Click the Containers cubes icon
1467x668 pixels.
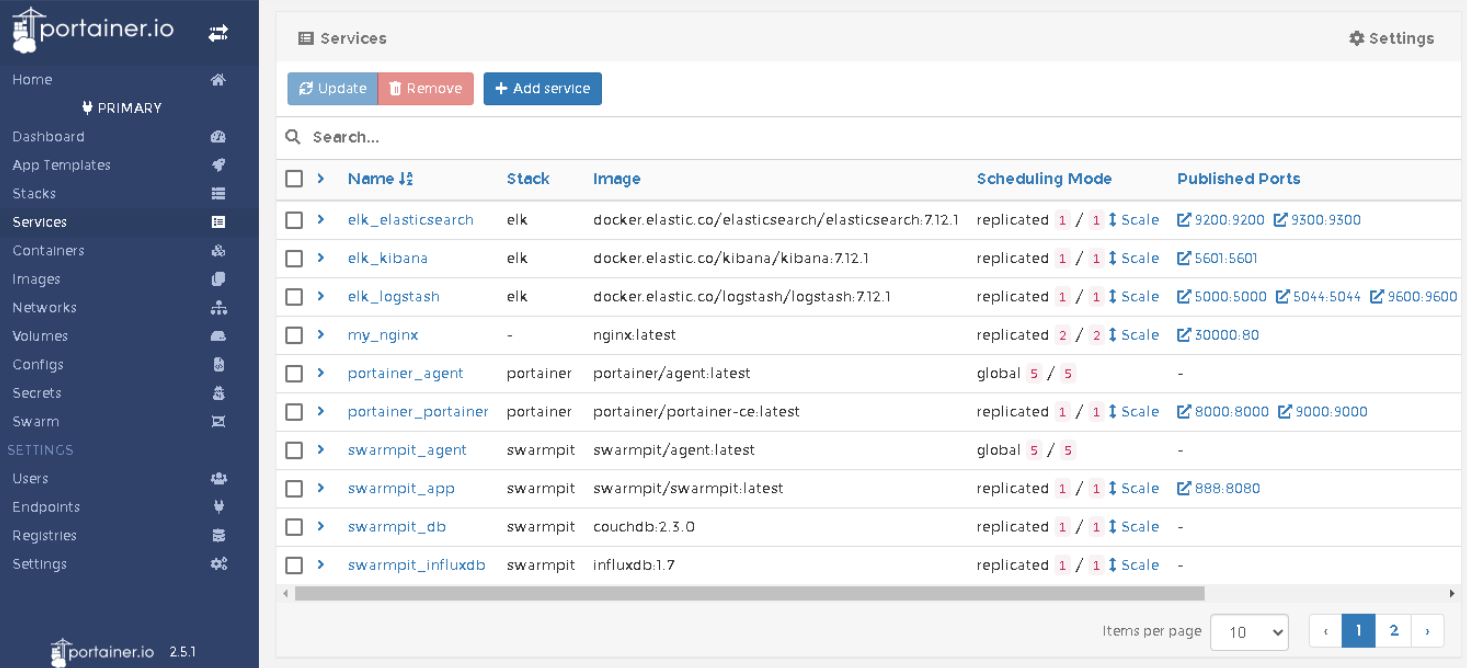tap(218, 251)
